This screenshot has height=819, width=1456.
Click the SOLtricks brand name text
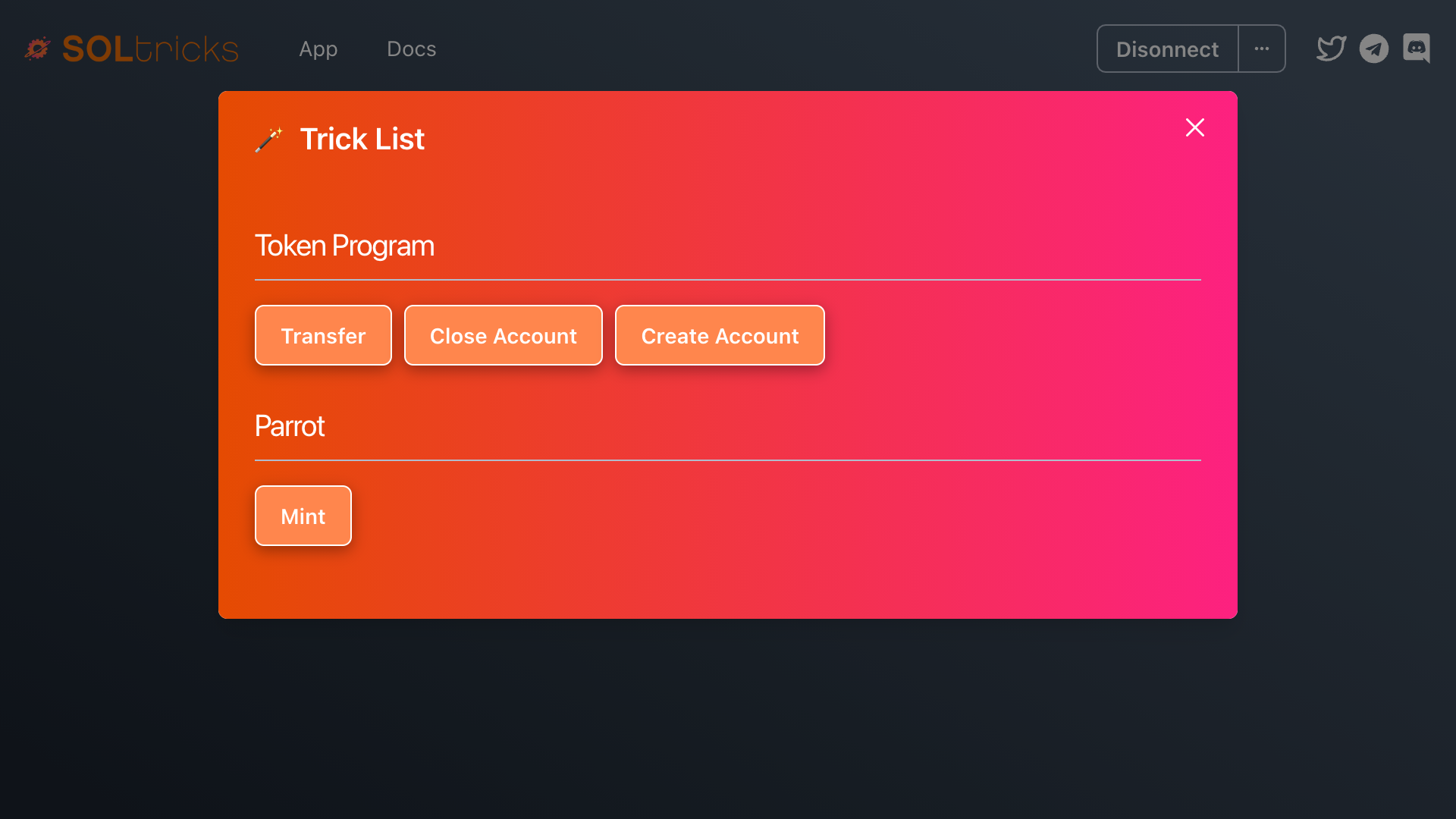150,49
